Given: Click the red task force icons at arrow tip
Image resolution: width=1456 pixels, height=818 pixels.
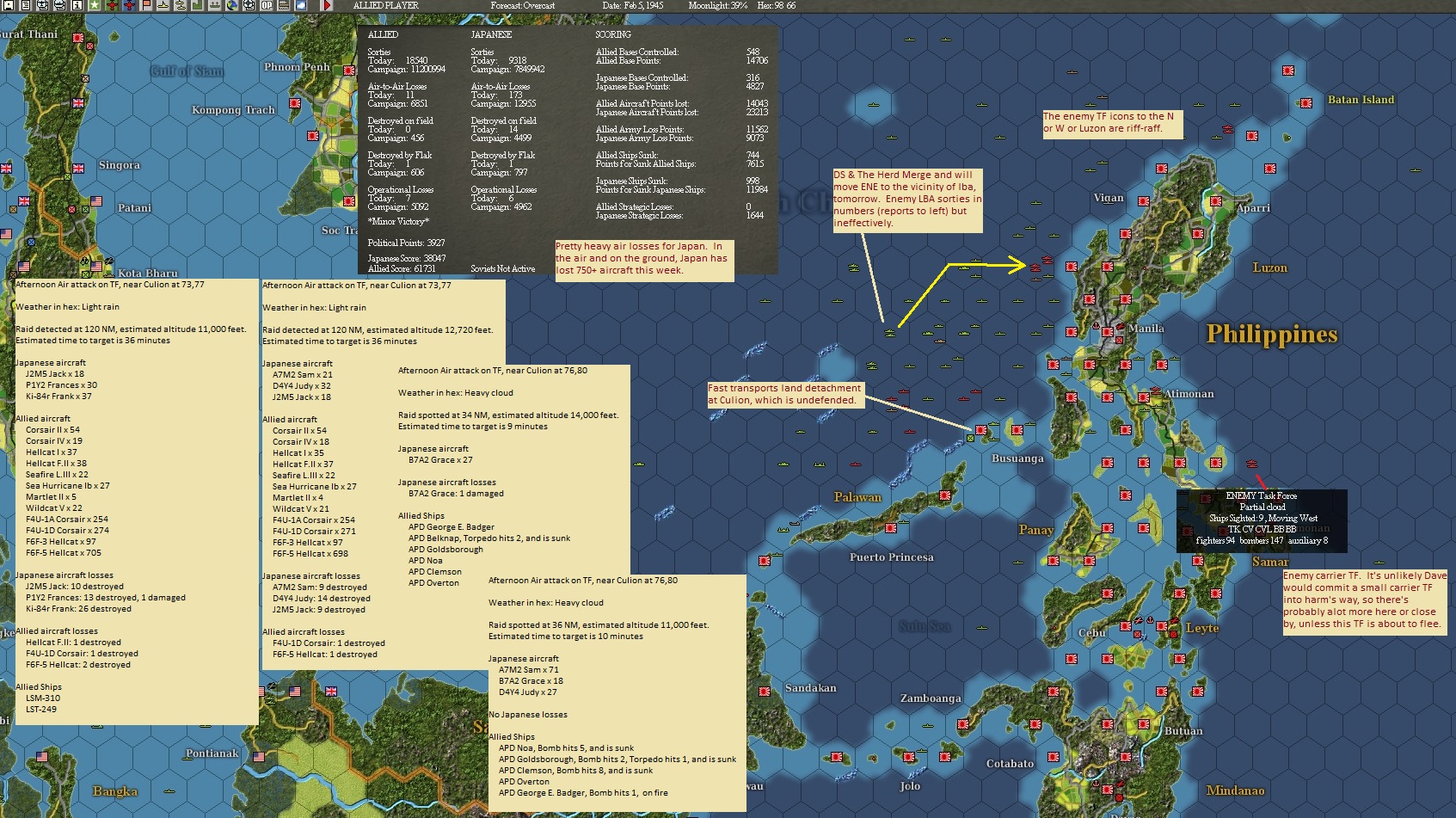Looking at the screenshot, I should 1041,262.
